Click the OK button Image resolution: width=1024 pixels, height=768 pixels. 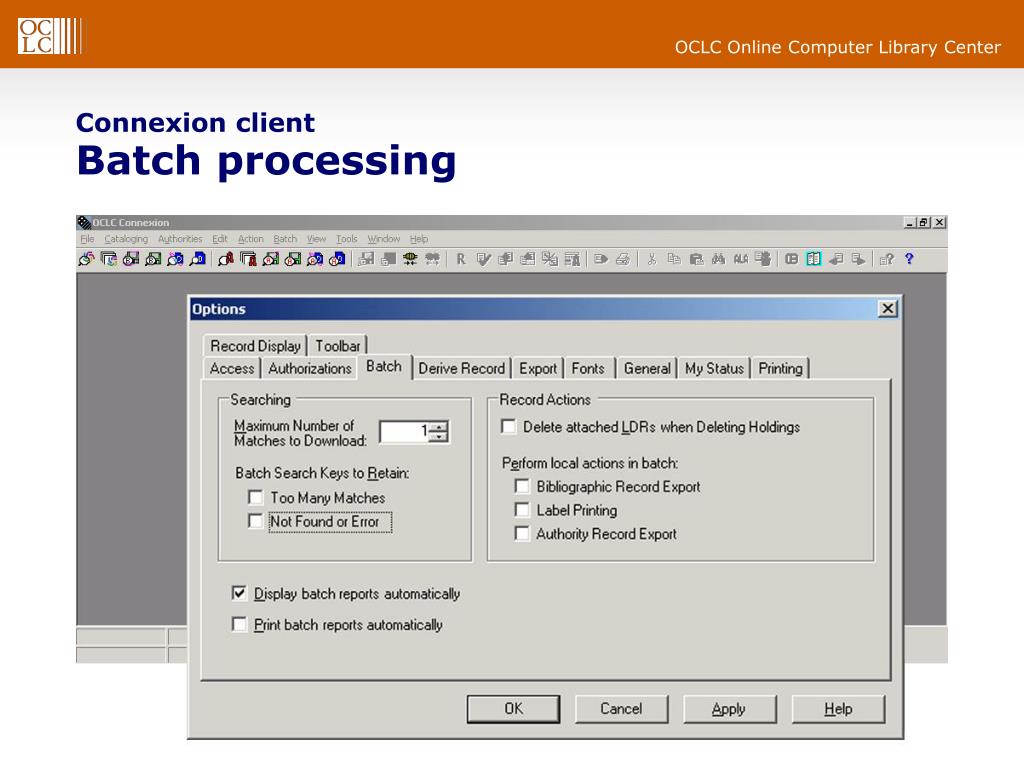point(513,709)
